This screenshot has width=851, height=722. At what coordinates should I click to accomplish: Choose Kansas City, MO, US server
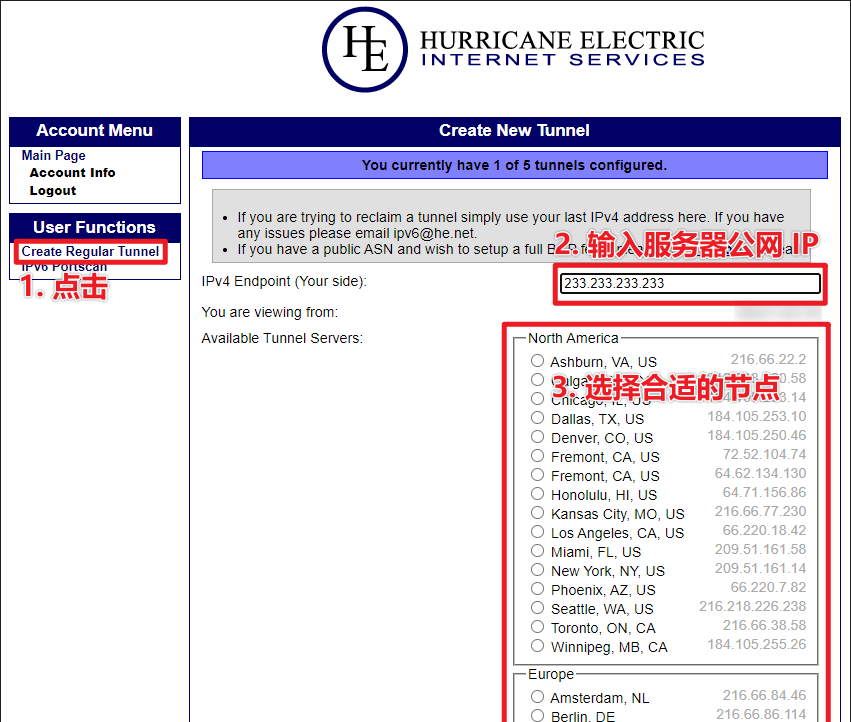[537, 512]
